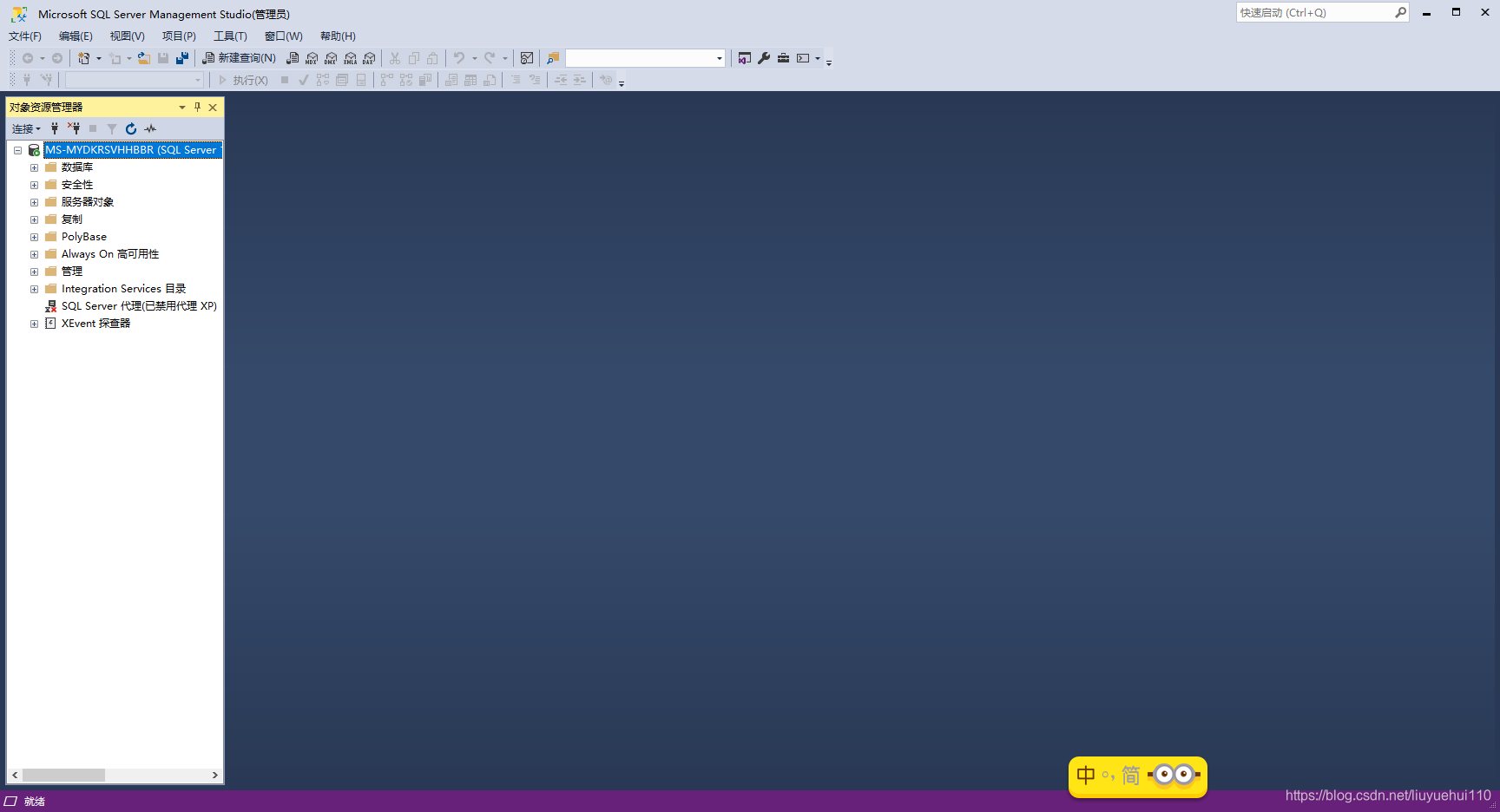
Task: Click the New Project toolbar icon
Action: (x=83, y=58)
